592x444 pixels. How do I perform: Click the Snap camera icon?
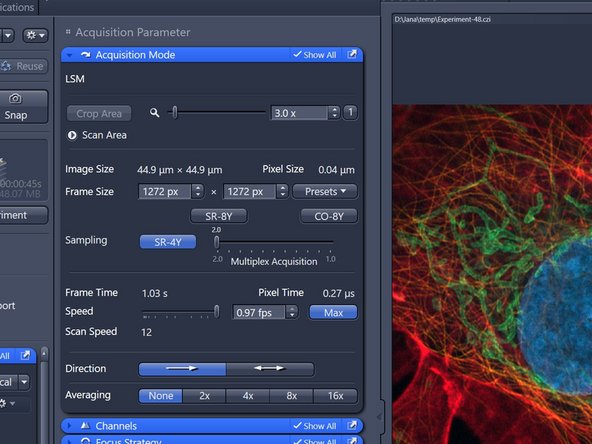coord(15,99)
